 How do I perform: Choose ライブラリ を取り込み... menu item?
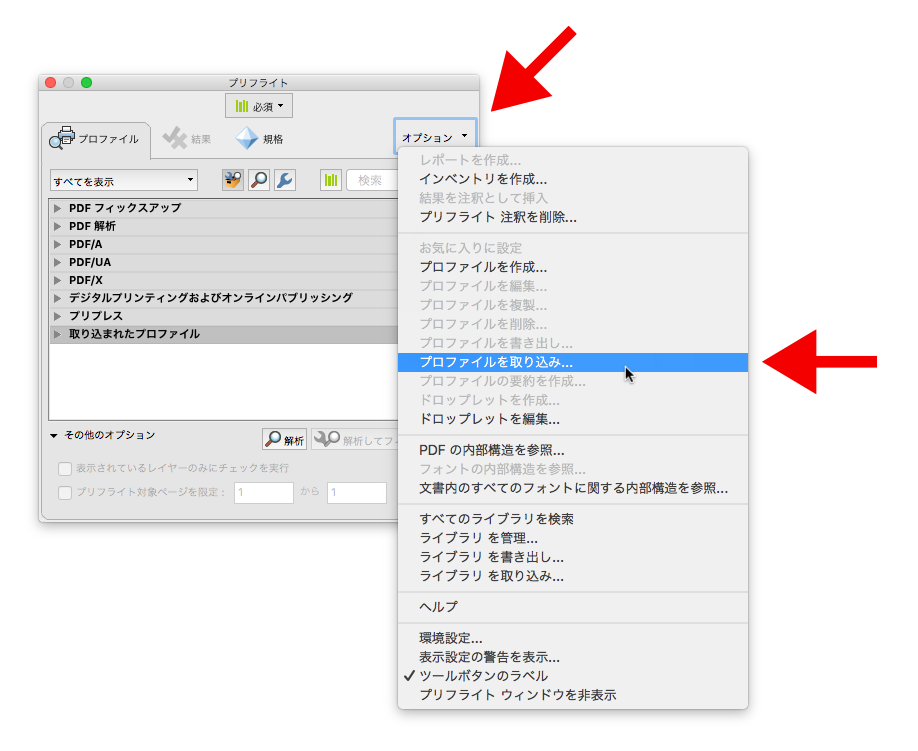(573, 576)
